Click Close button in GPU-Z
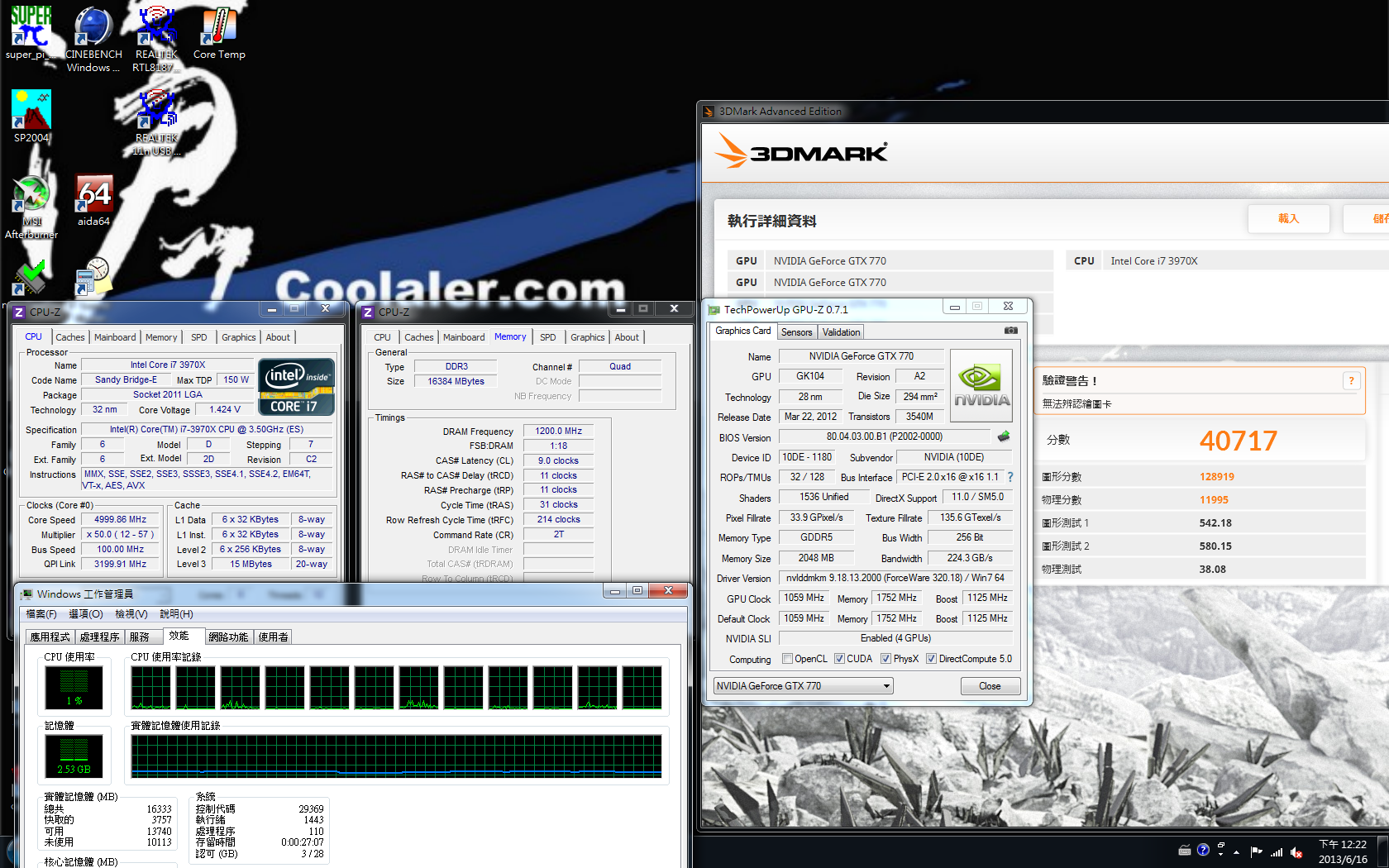Viewport: 1389px width, 868px height. click(990, 686)
